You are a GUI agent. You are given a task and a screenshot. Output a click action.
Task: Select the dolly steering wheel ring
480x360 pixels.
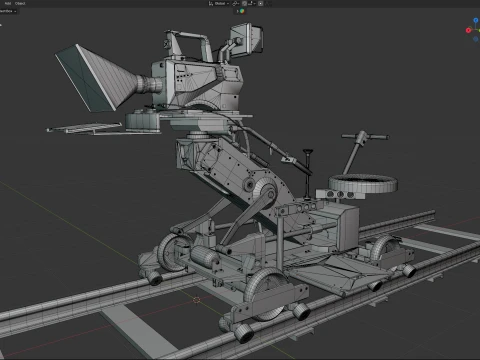(363, 183)
